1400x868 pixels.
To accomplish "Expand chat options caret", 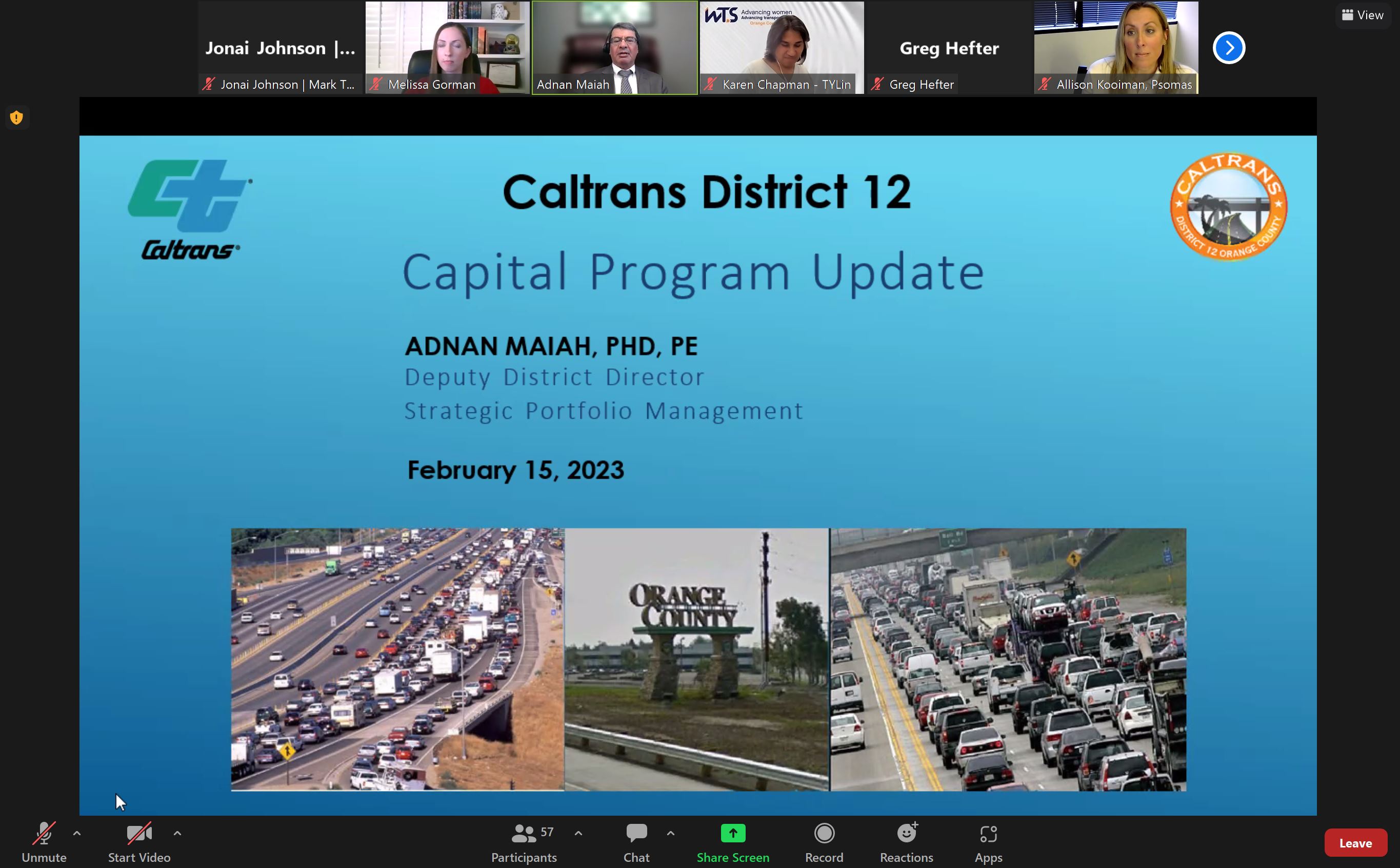I will pos(671,833).
